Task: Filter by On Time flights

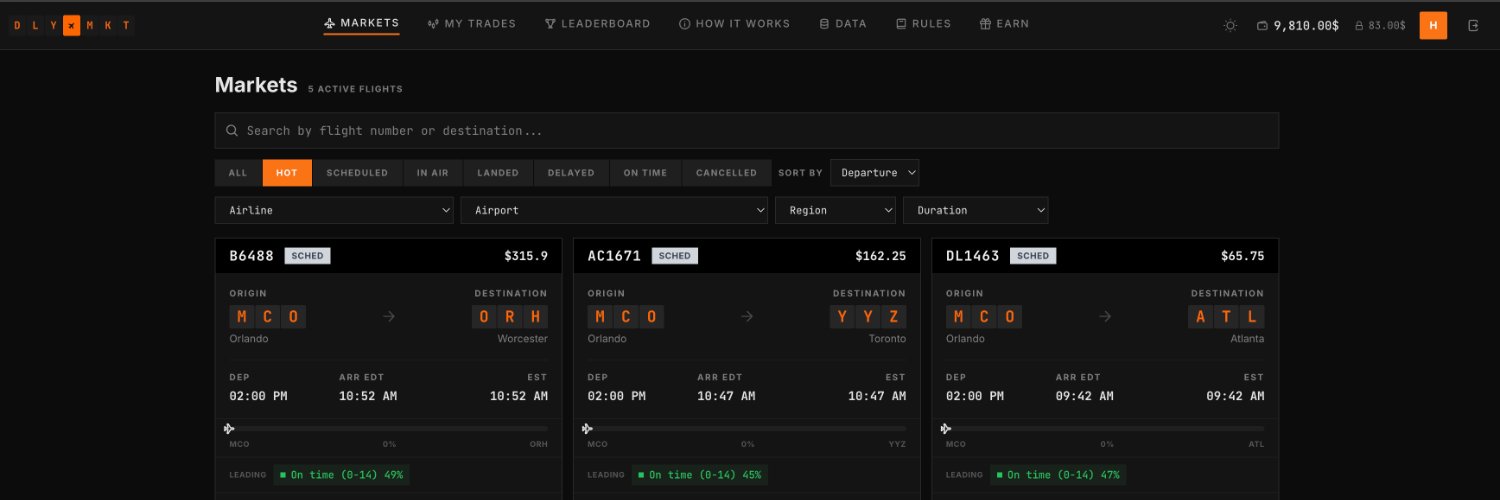Action: click(645, 173)
